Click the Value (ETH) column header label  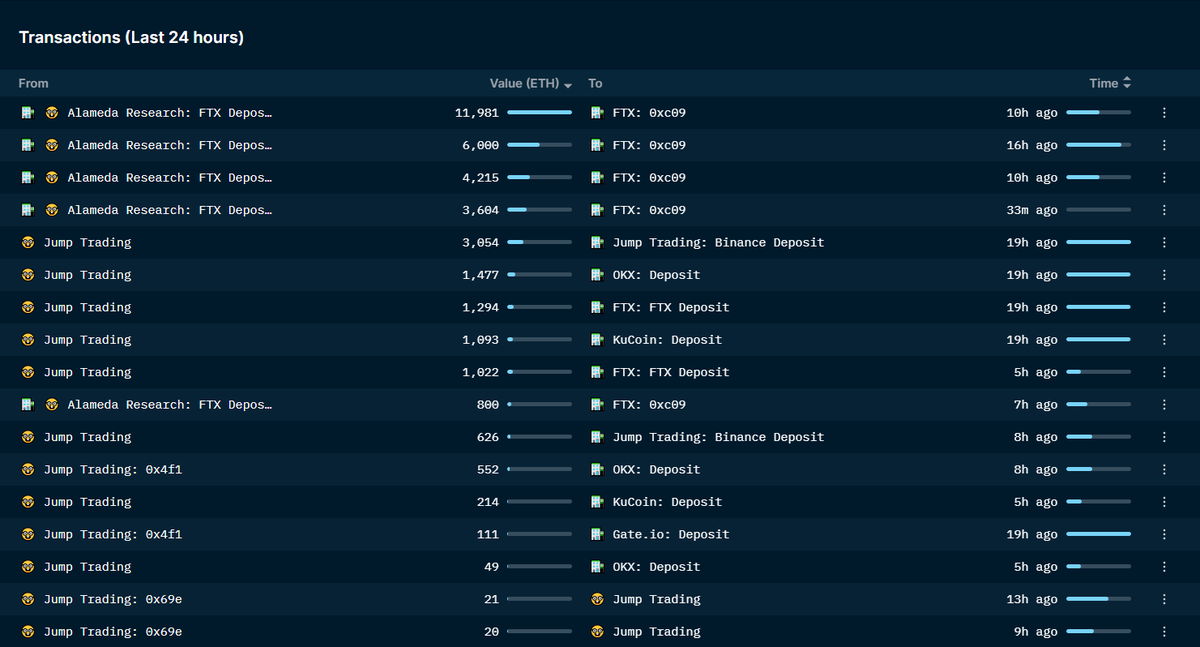click(524, 83)
